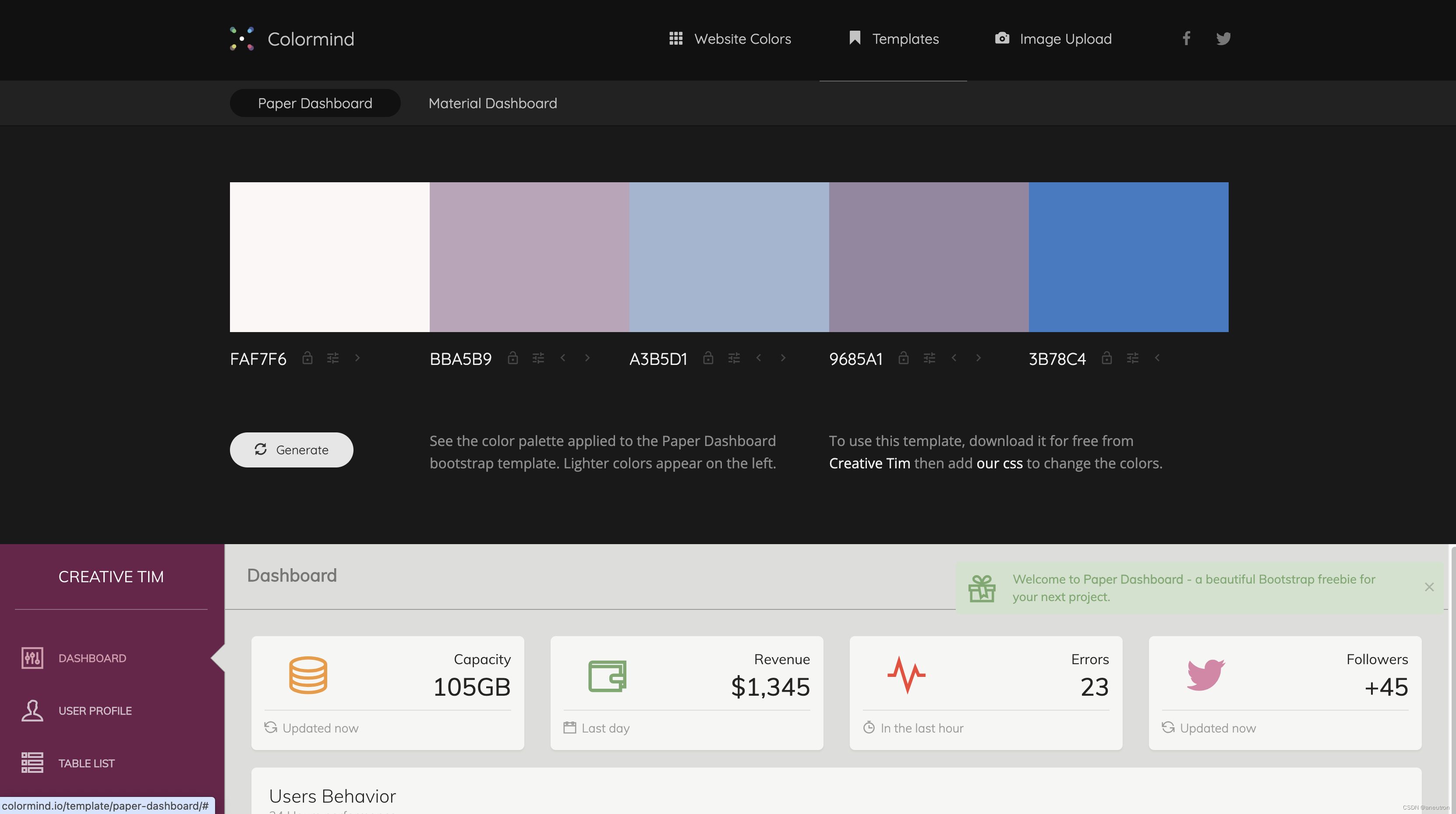This screenshot has width=1456, height=814.
Task: Dismiss the welcome notification
Action: pos(1429,587)
